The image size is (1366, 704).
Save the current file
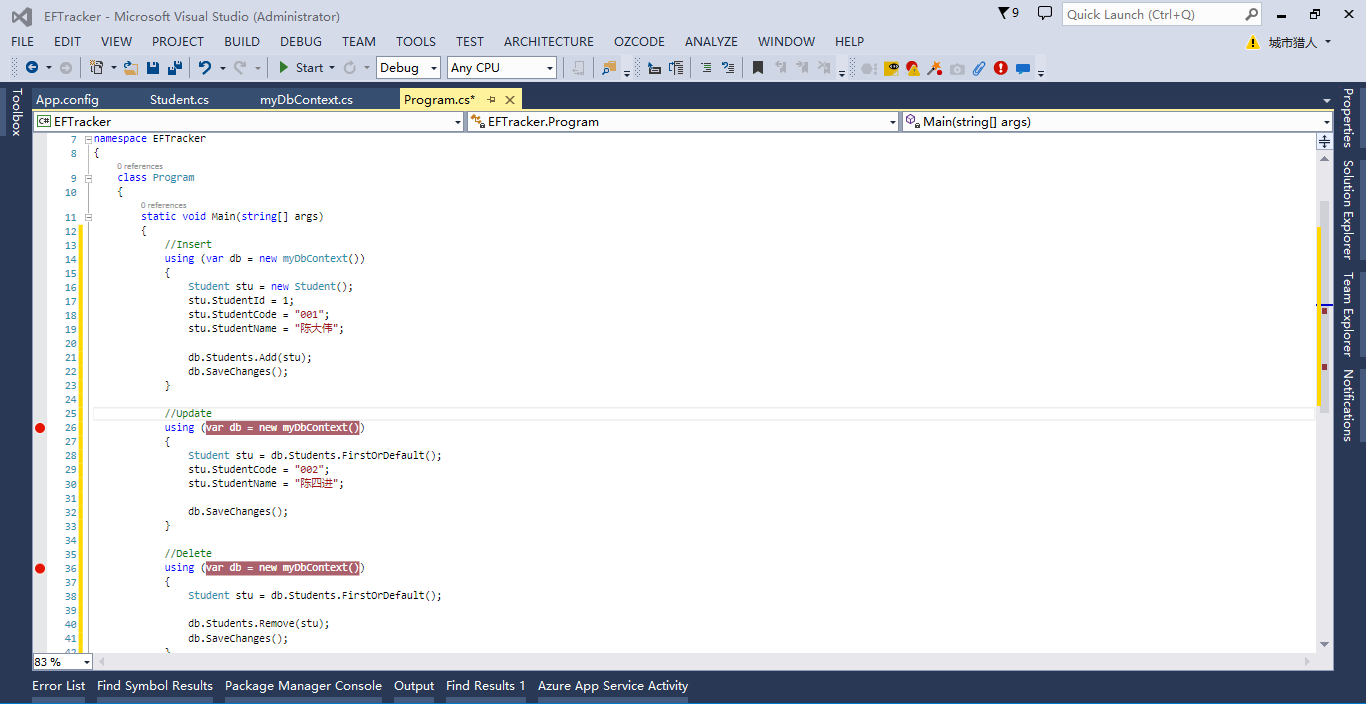point(152,67)
